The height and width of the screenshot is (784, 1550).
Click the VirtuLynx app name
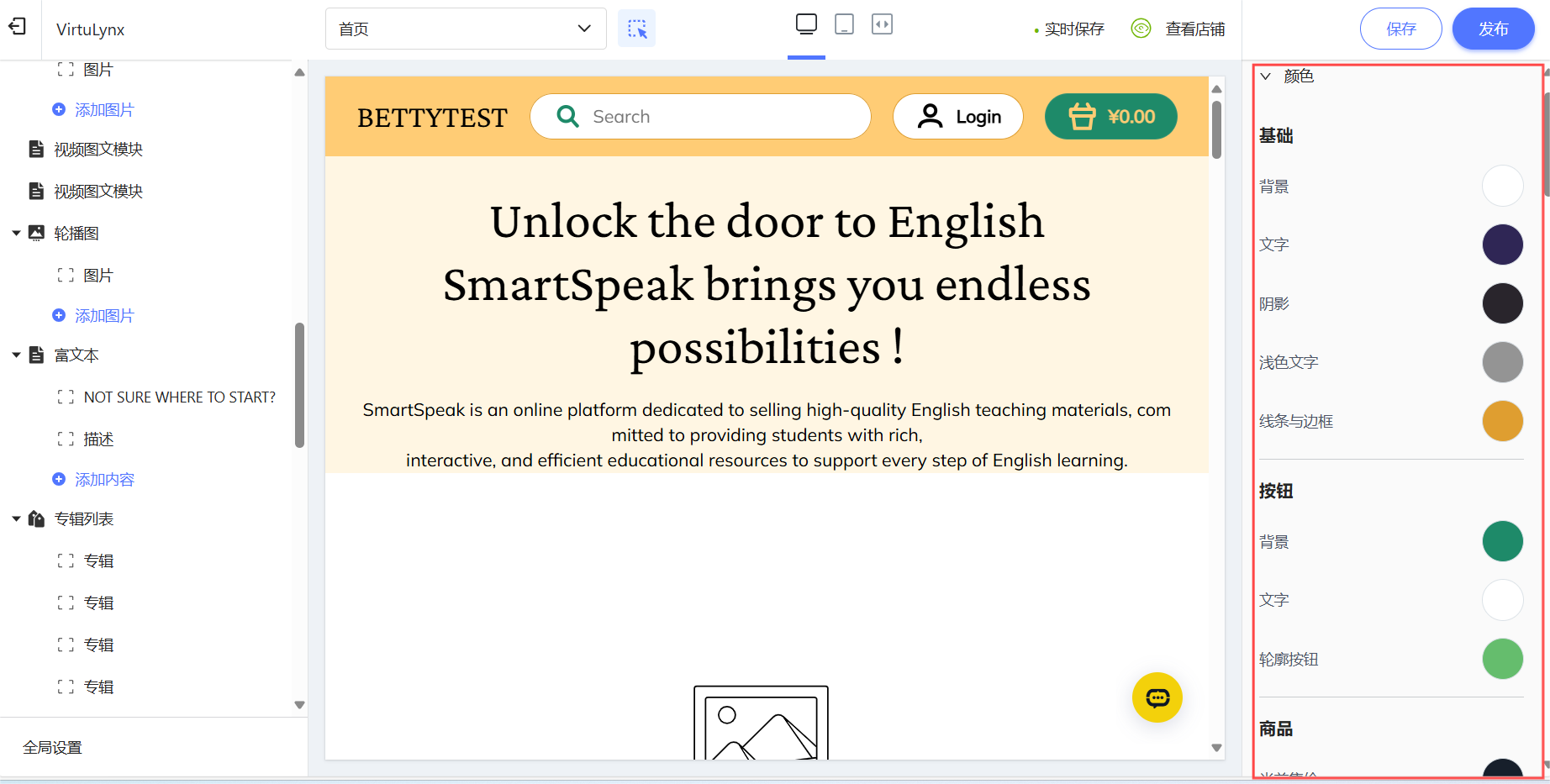90,29
